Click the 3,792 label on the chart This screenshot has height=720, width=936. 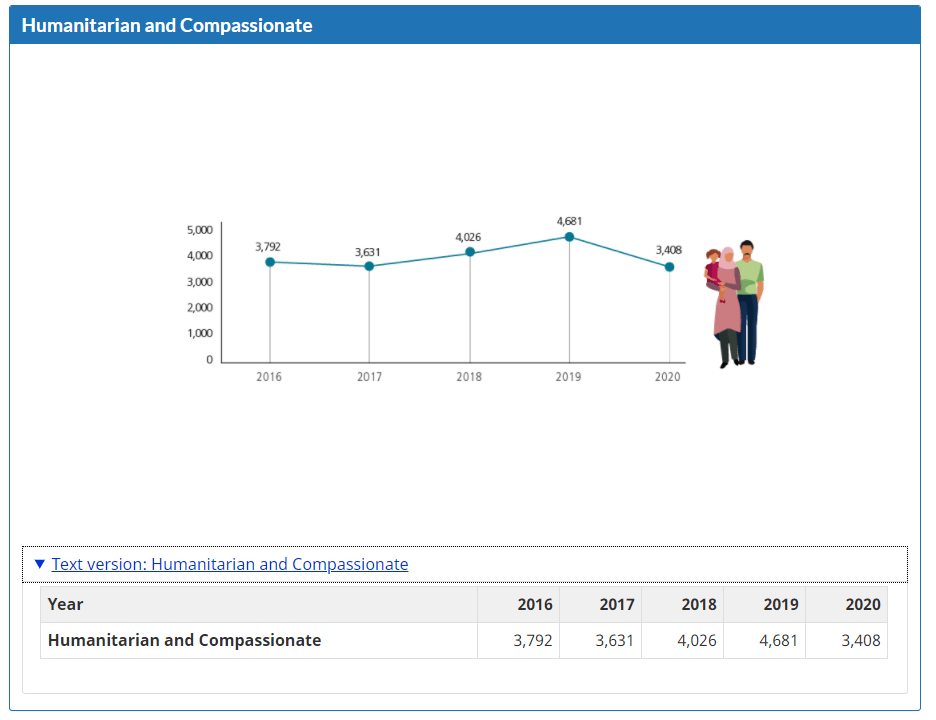click(x=268, y=246)
